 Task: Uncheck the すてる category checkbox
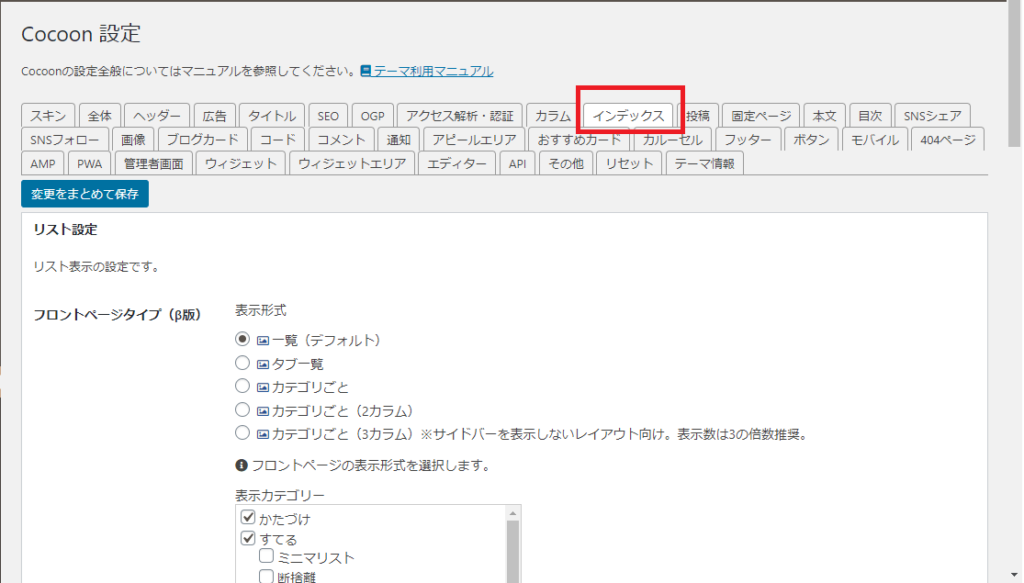[248, 539]
